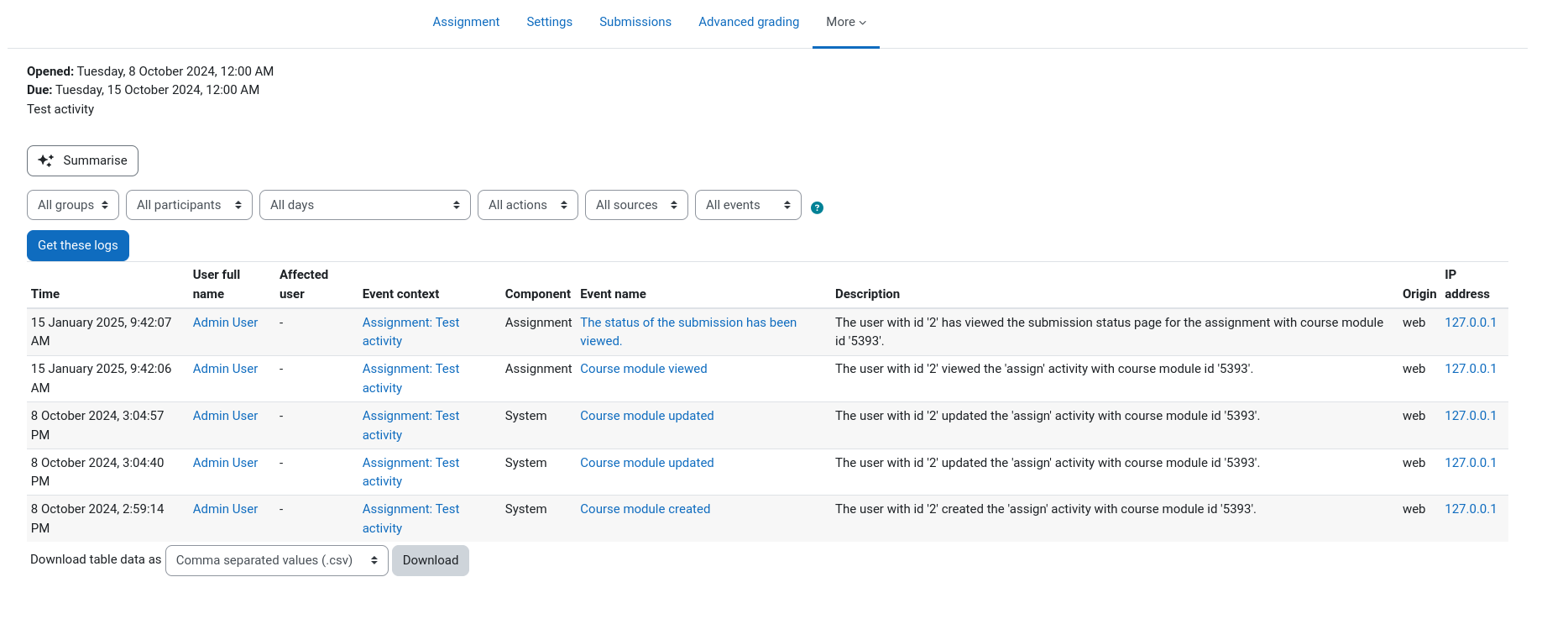The width and height of the screenshot is (1568, 619).
Task: Click the Summarise button
Action: pyautogui.click(x=82, y=160)
